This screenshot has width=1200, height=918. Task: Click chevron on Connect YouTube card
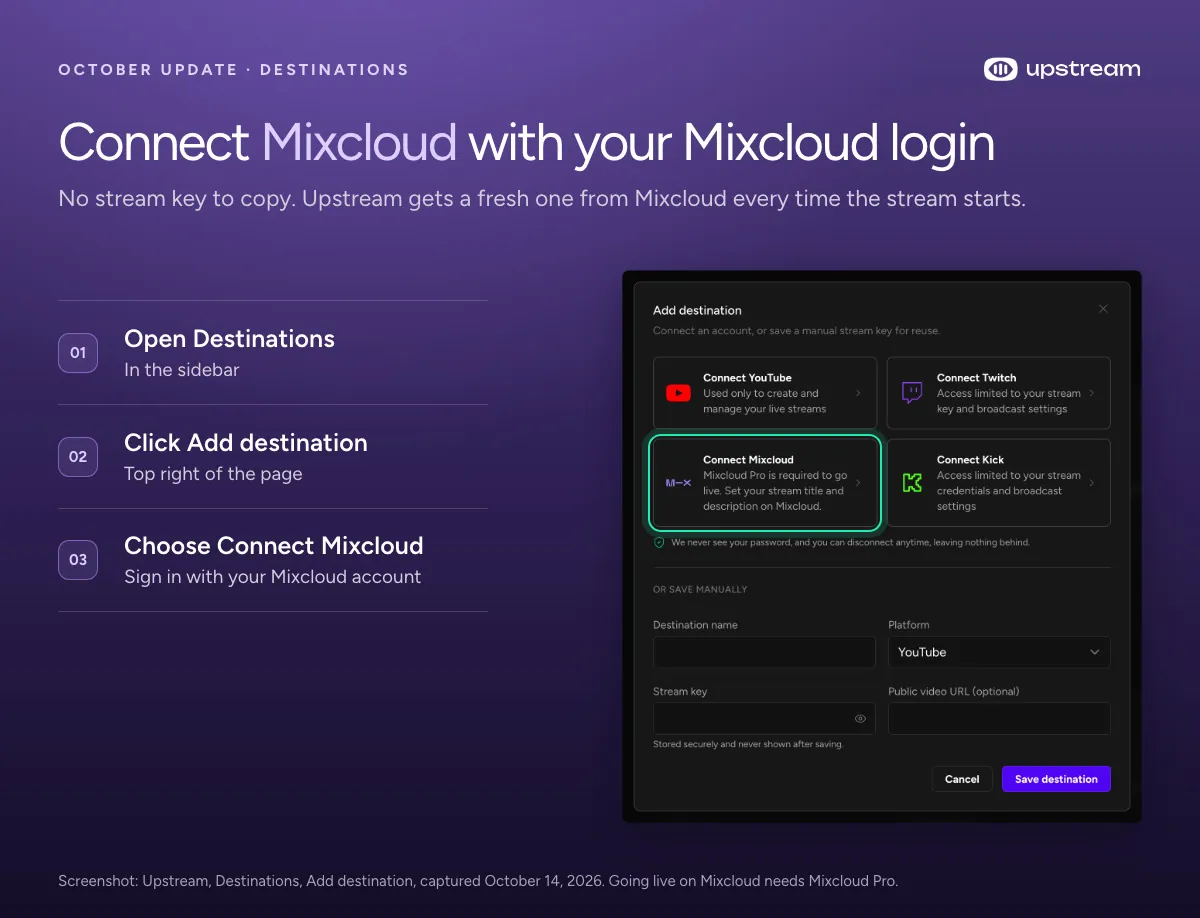pyautogui.click(x=858, y=393)
